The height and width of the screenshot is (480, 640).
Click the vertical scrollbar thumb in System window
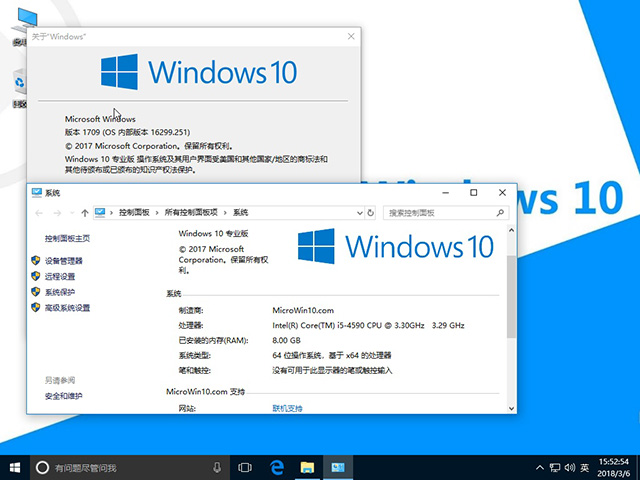[x=511, y=296]
